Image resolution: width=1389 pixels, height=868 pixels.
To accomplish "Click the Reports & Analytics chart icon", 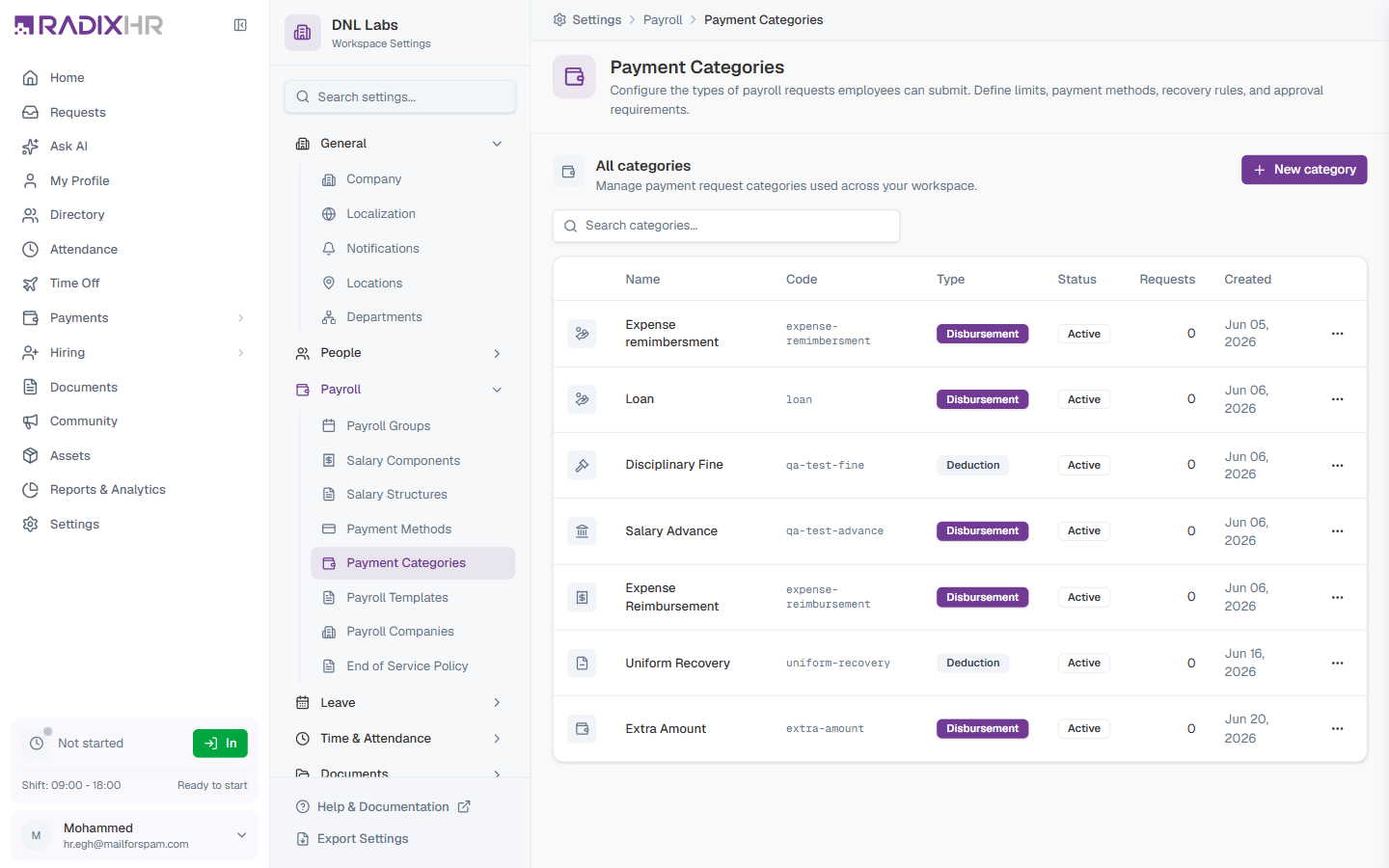I will point(31,490).
